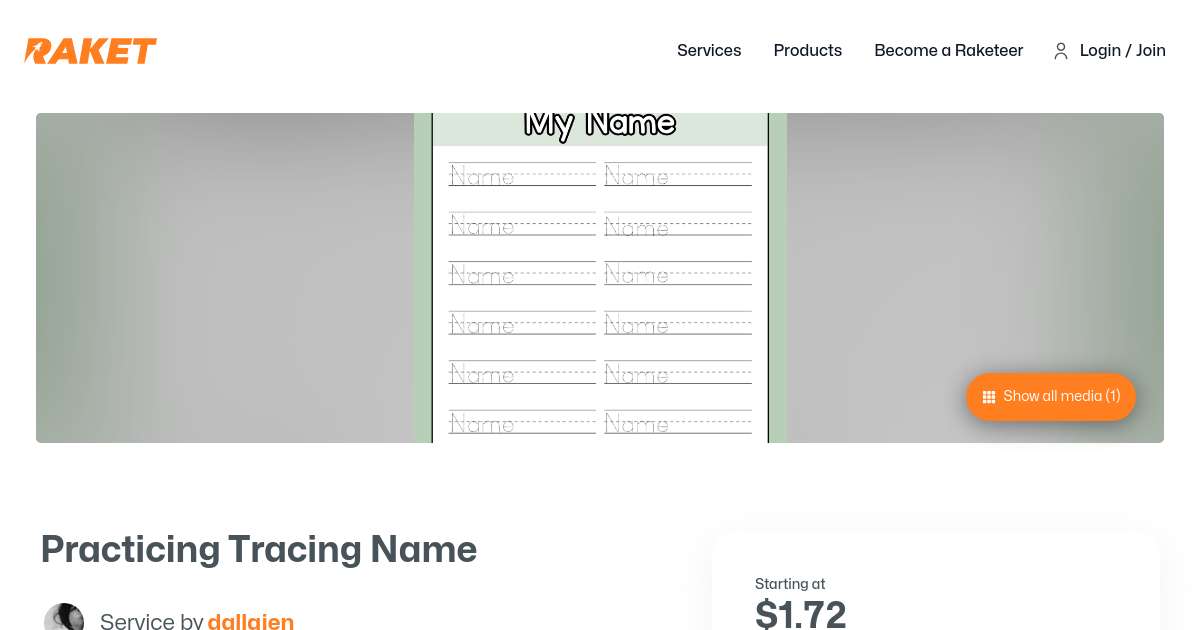
Task: Click the person silhouette account icon
Action: click(1061, 51)
